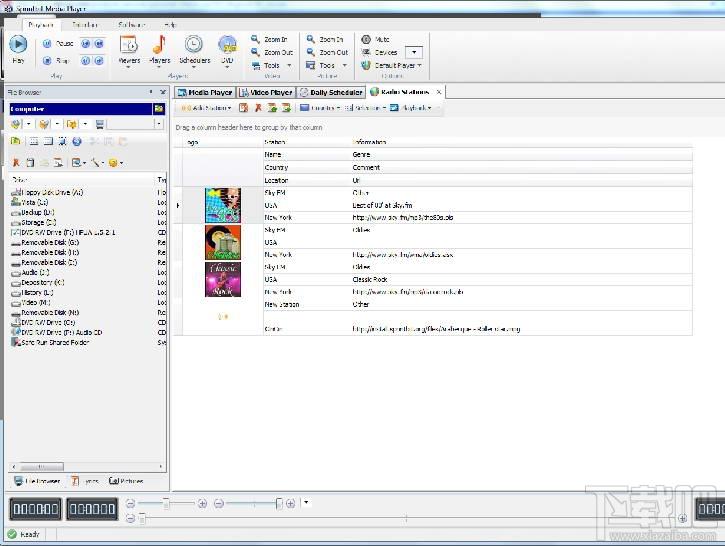Screen dimensions: 725x546
Task: Close the Radio Stations tab
Action: 439,92
